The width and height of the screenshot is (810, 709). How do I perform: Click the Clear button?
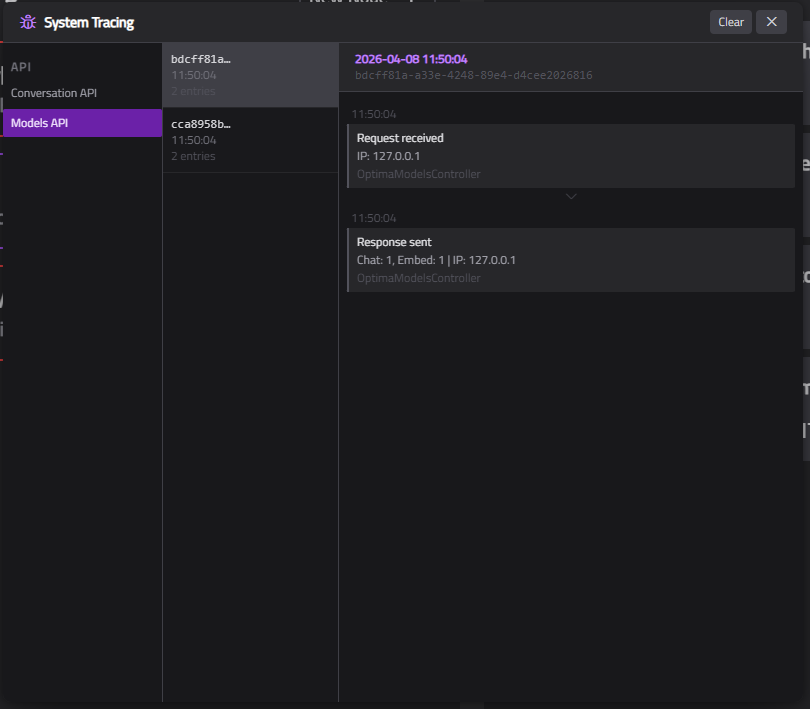pos(730,22)
